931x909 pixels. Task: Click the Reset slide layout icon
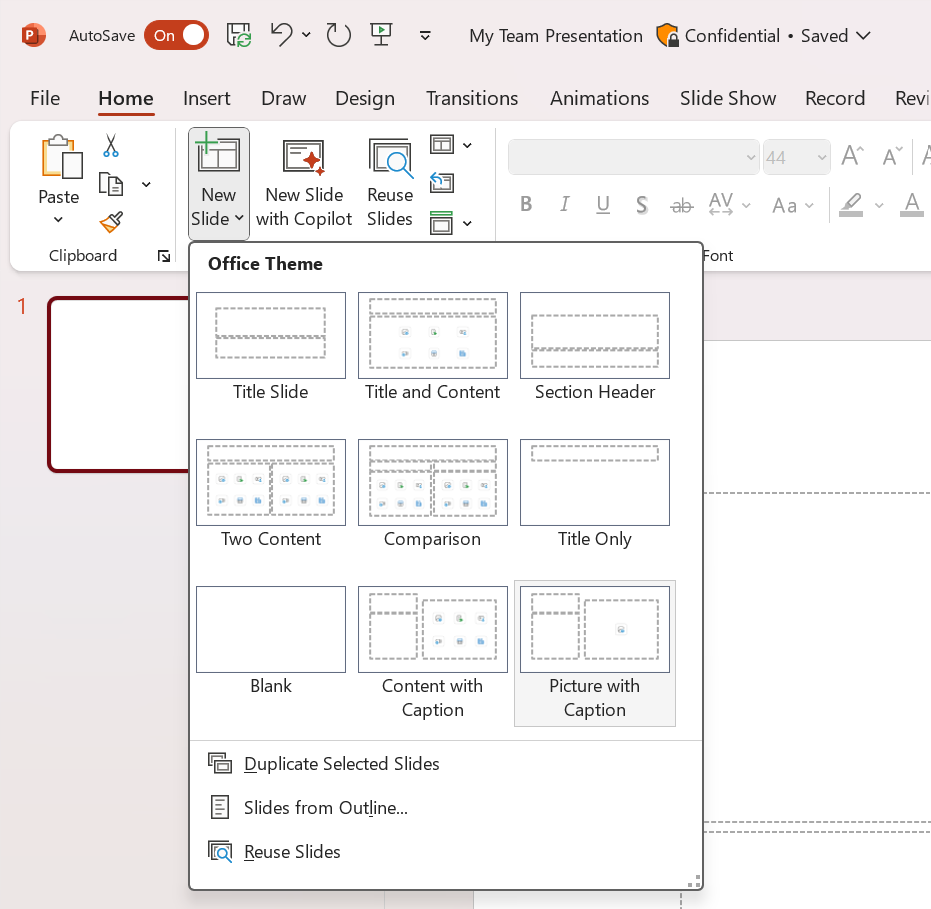click(x=443, y=183)
